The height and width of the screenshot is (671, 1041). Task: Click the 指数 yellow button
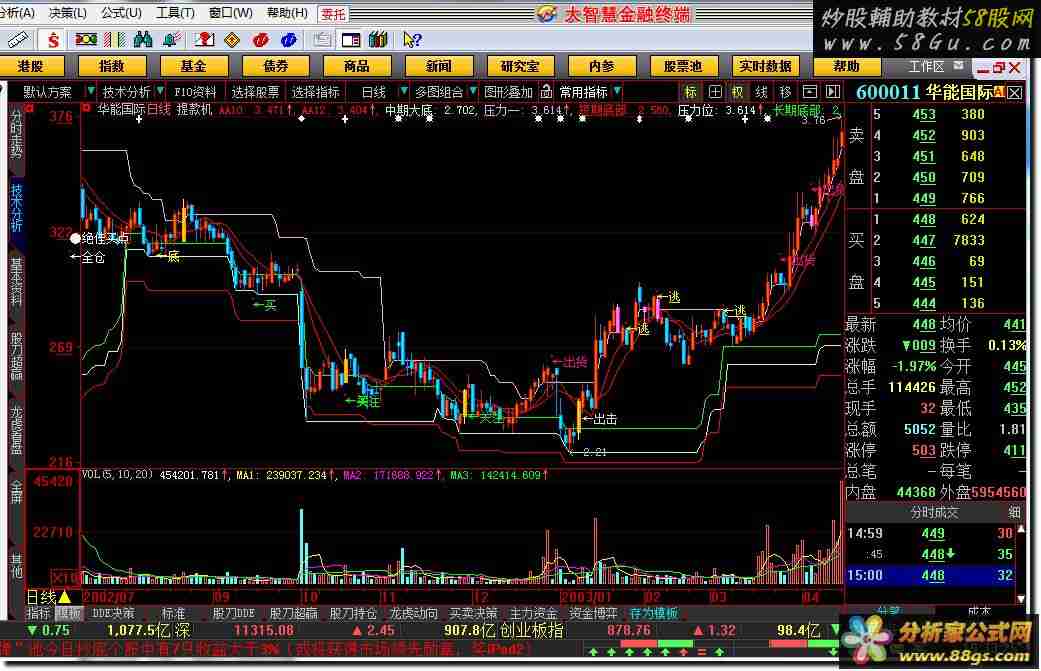coord(112,66)
